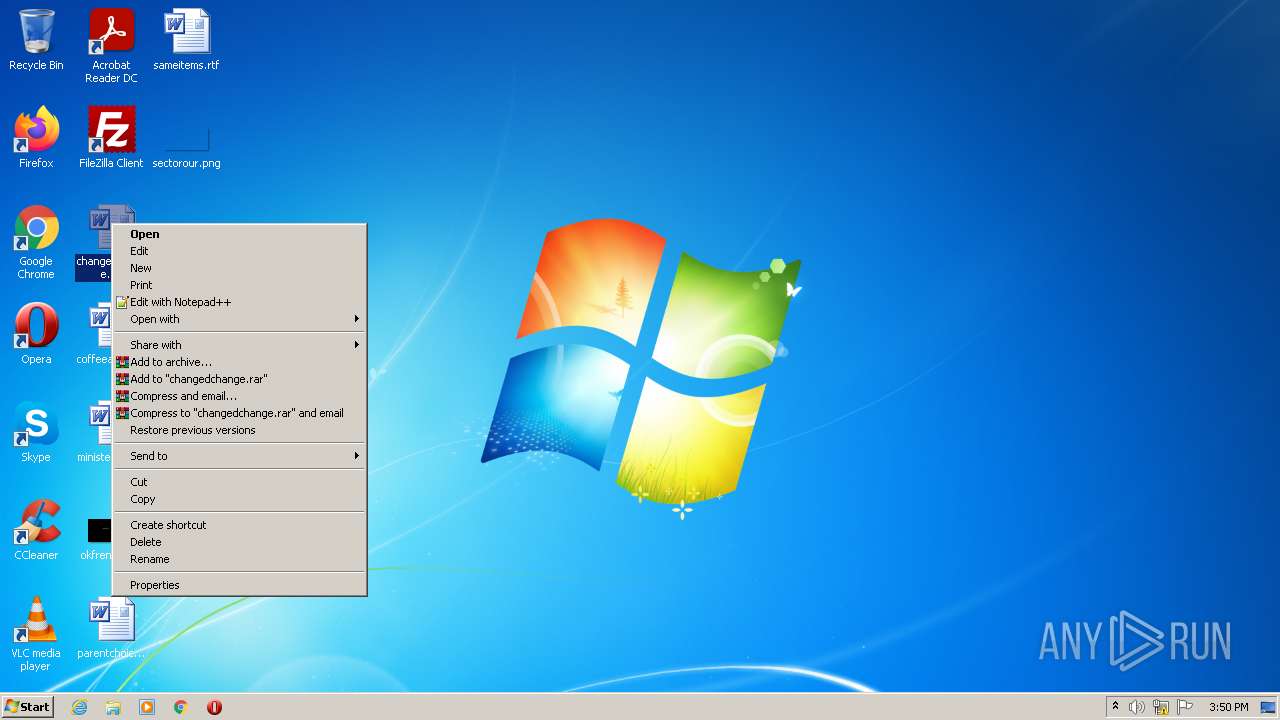Image resolution: width=1280 pixels, height=720 pixels.
Task: Open the network tray icon
Action: [1161, 707]
